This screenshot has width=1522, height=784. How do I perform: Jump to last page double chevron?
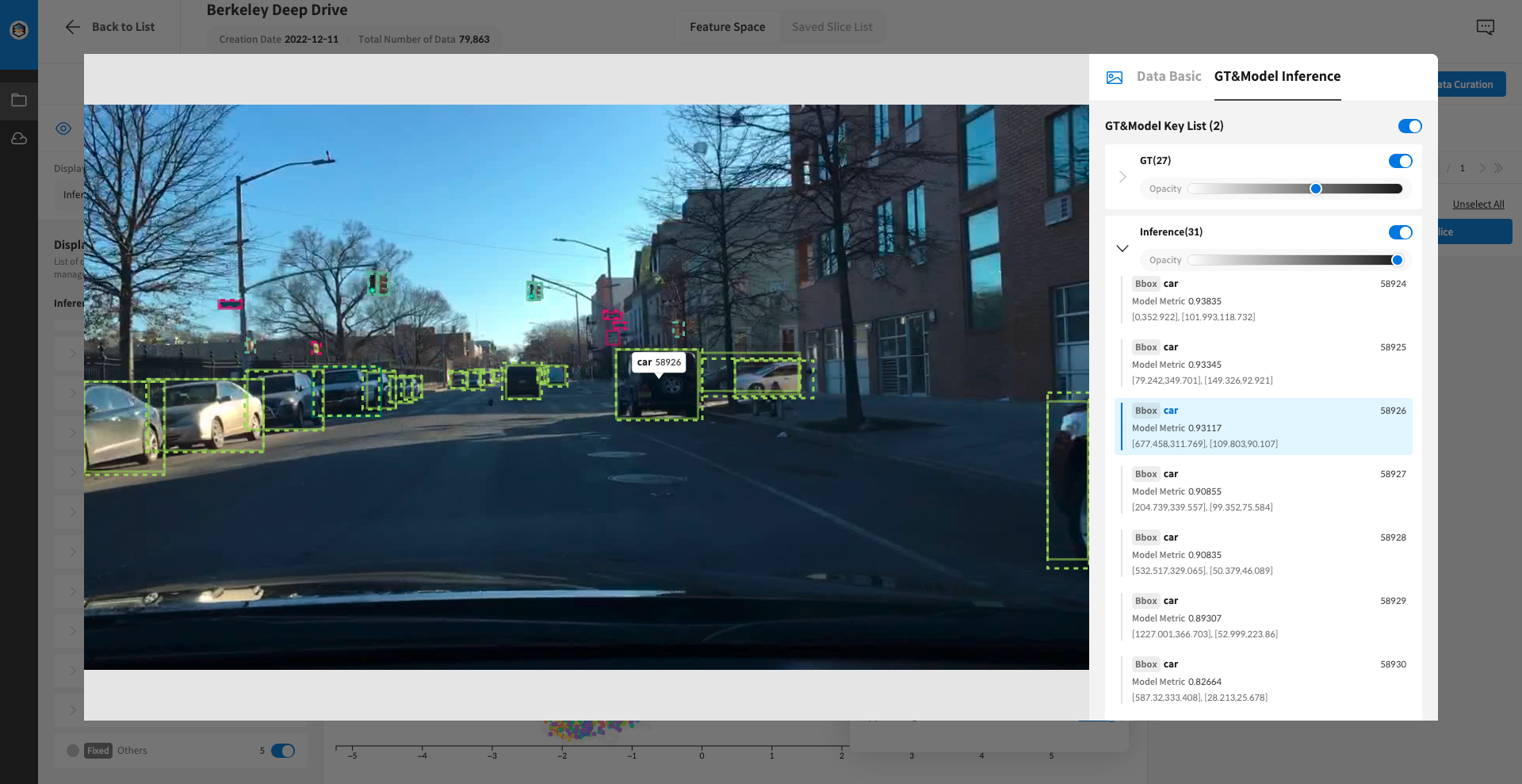(x=1498, y=168)
